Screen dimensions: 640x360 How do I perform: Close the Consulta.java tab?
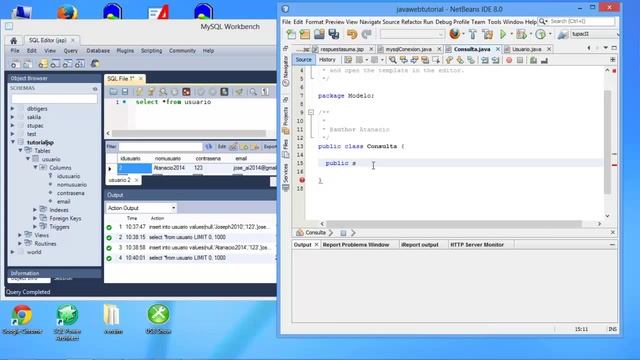(498, 49)
